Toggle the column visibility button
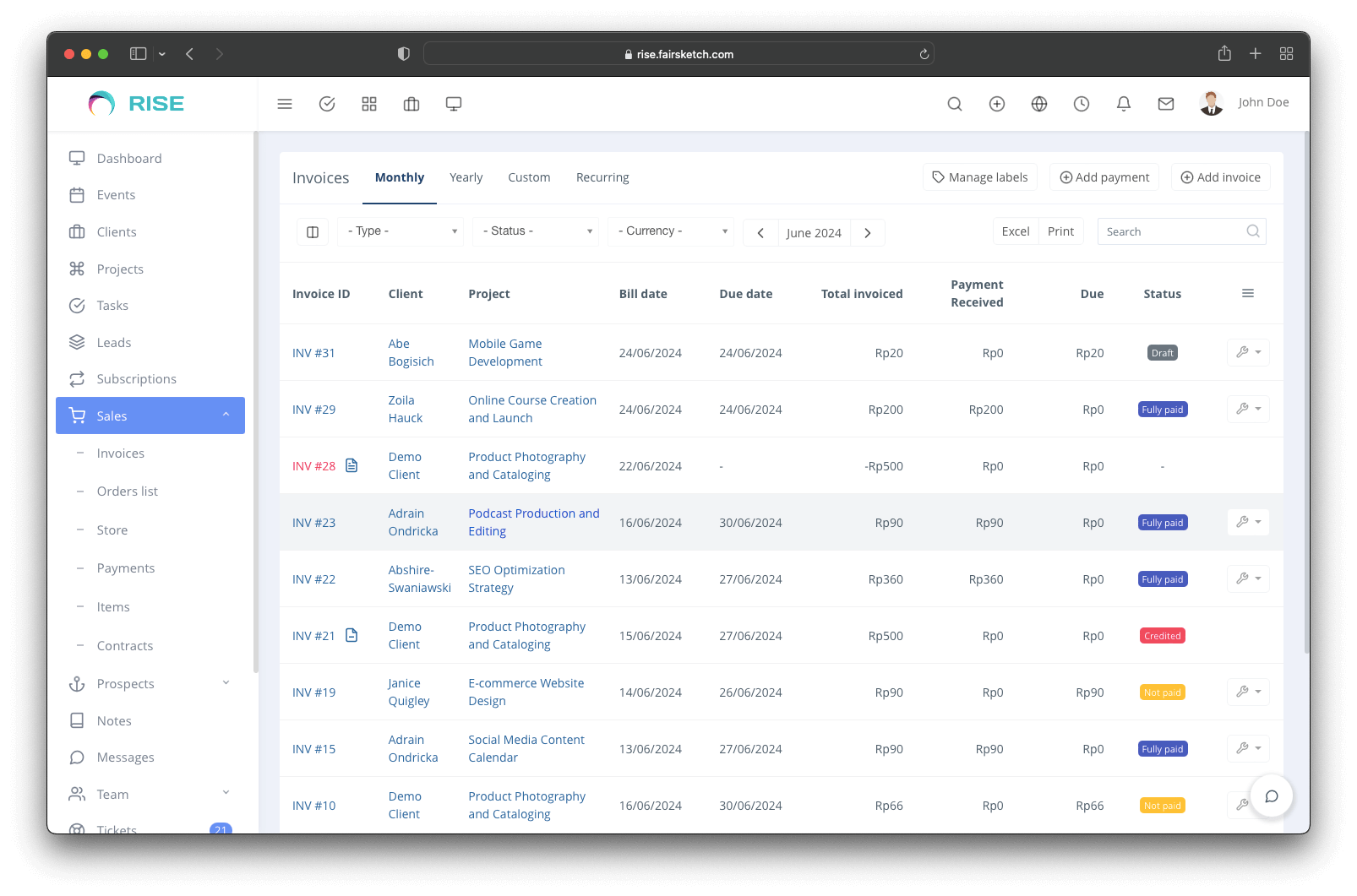Viewport: 1357px width, 896px height. (x=313, y=232)
